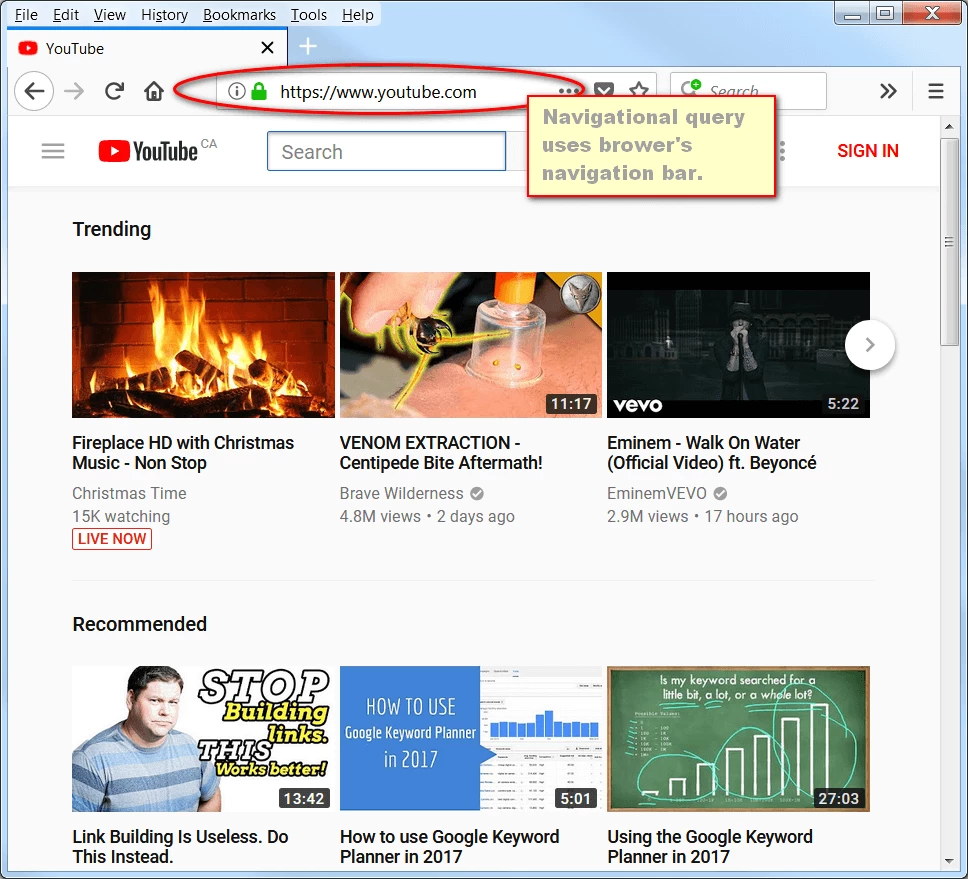Click the EminemVEVO verified checkmark
The image size is (968, 879).
click(x=720, y=493)
